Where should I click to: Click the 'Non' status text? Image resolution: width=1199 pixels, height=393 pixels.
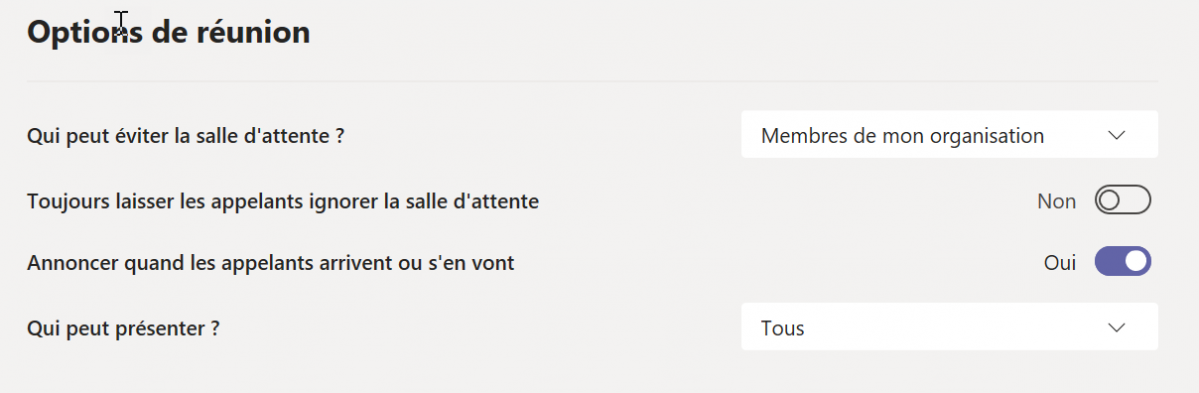(x=1056, y=201)
